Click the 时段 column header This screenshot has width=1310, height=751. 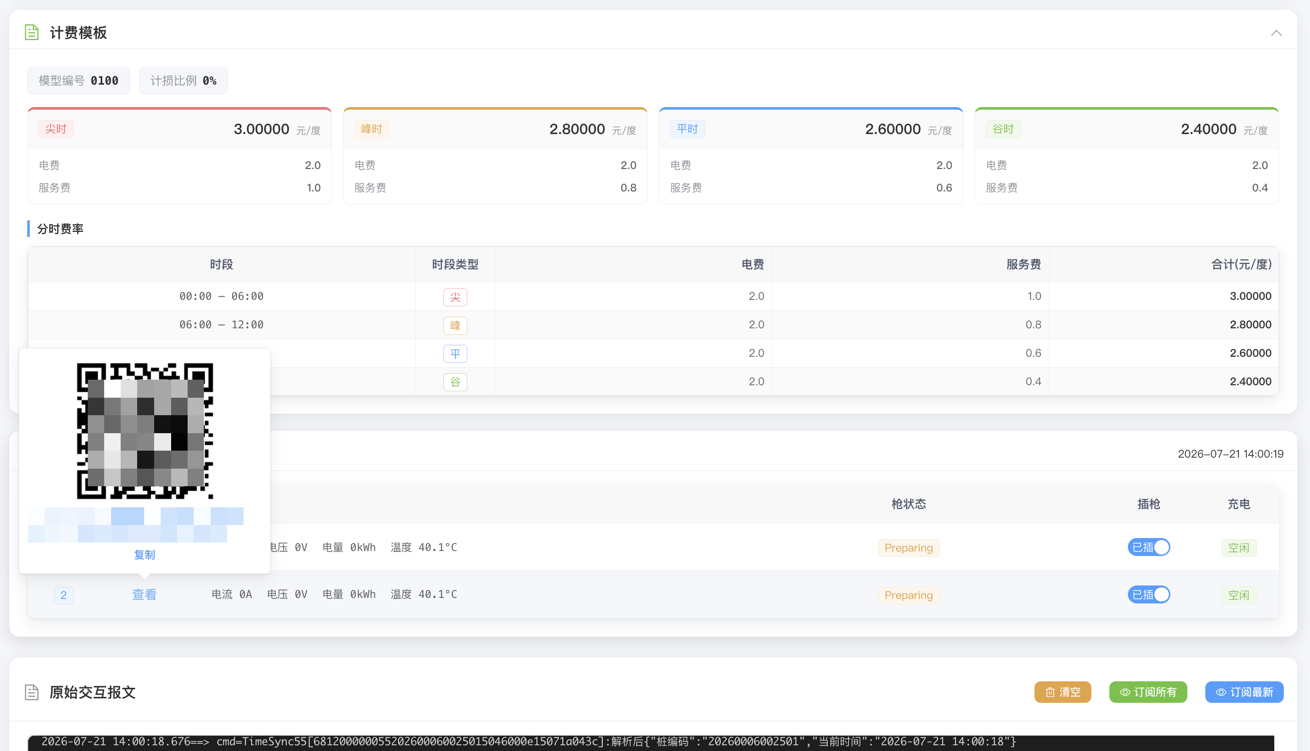point(222,265)
